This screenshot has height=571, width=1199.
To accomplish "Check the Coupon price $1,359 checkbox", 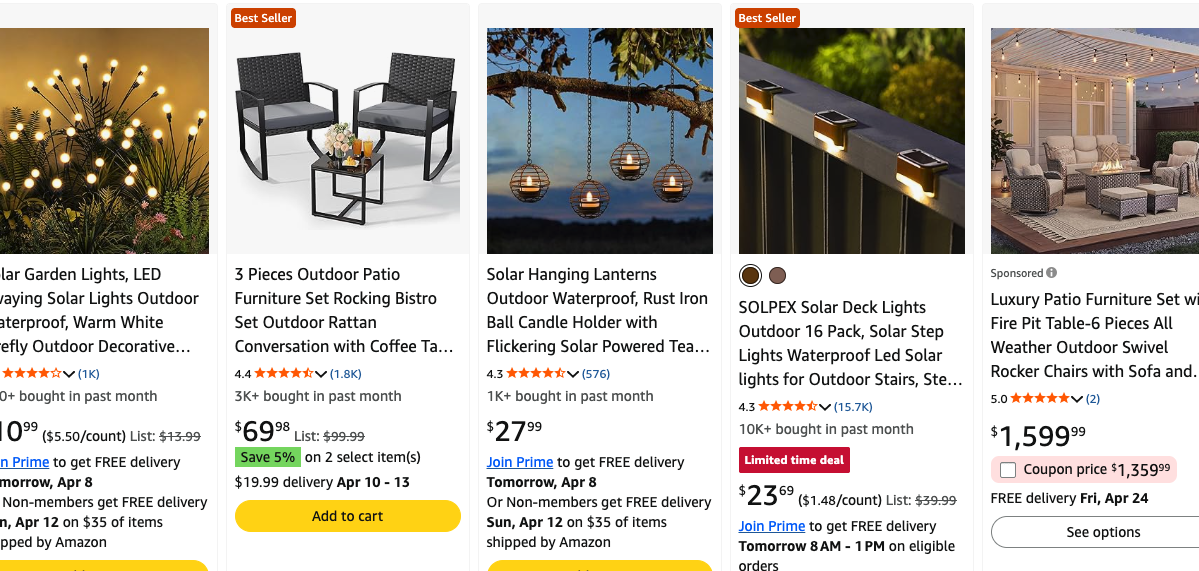I will click(1008, 470).
